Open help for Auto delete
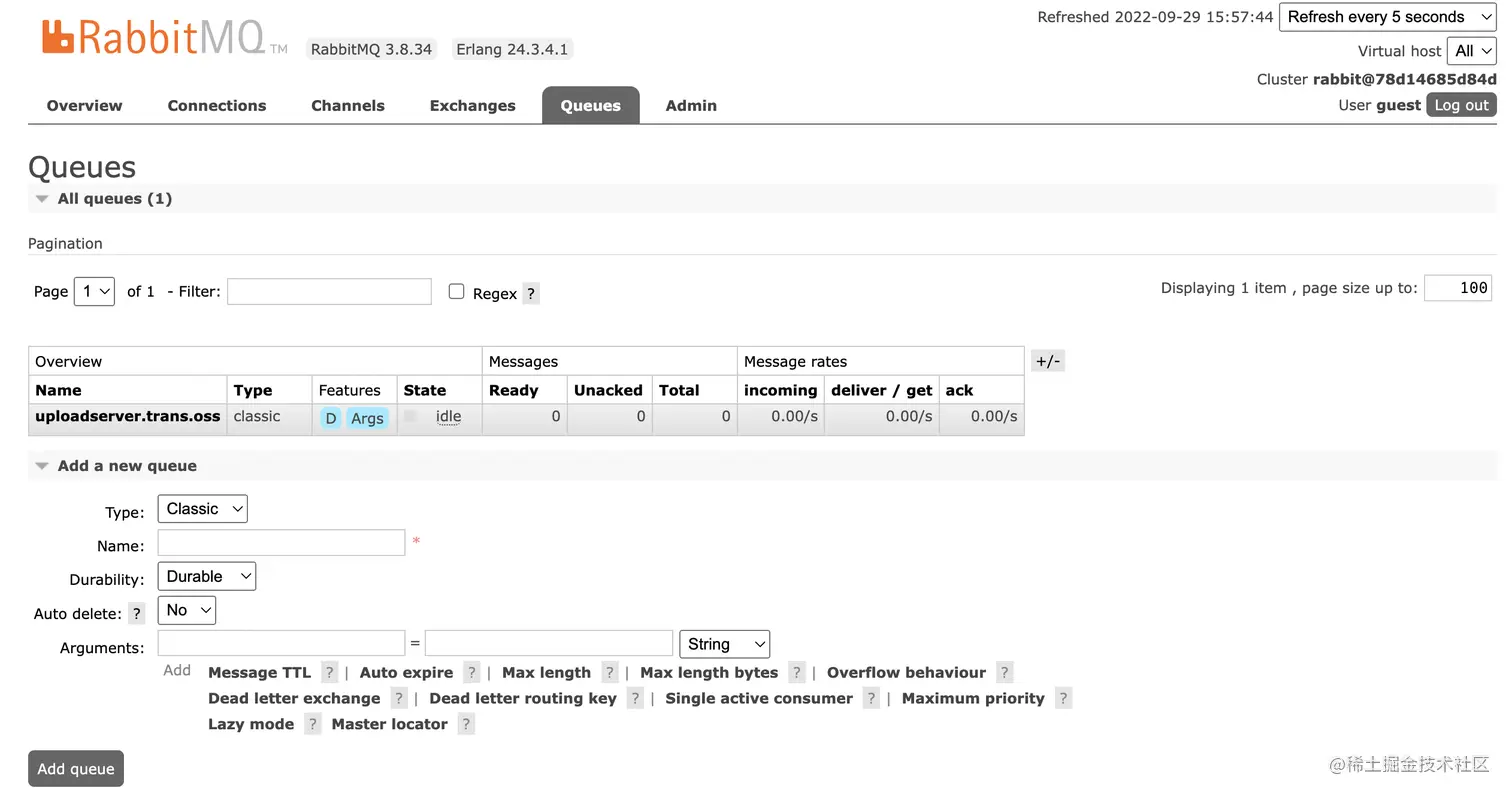The width and height of the screenshot is (1512, 797). (x=137, y=614)
